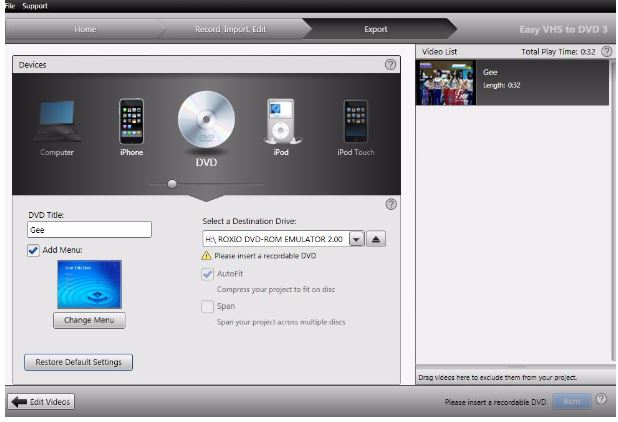Select the iPhone device icon
The height and width of the screenshot is (422, 618).
(131, 121)
